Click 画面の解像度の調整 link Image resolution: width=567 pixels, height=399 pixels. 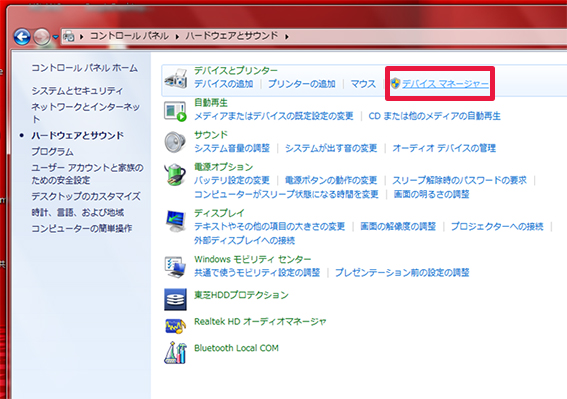click(x=398, y=226)
